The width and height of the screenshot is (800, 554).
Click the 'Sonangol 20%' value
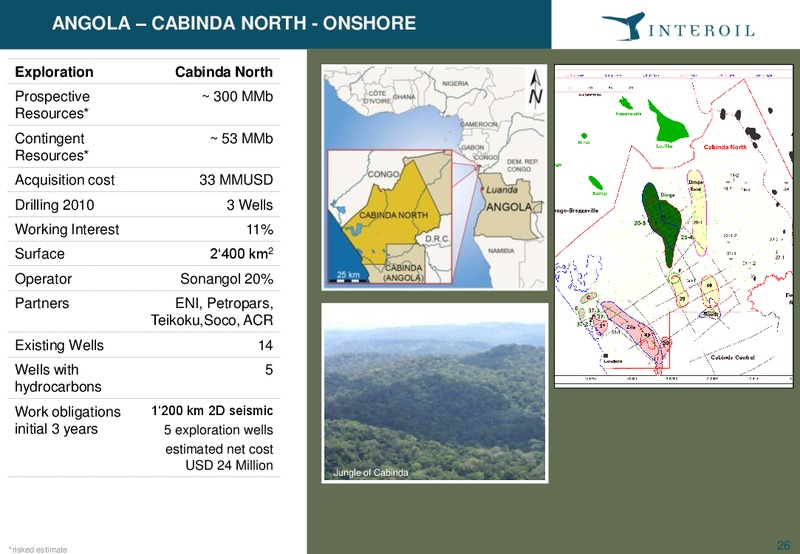(227, 279)
